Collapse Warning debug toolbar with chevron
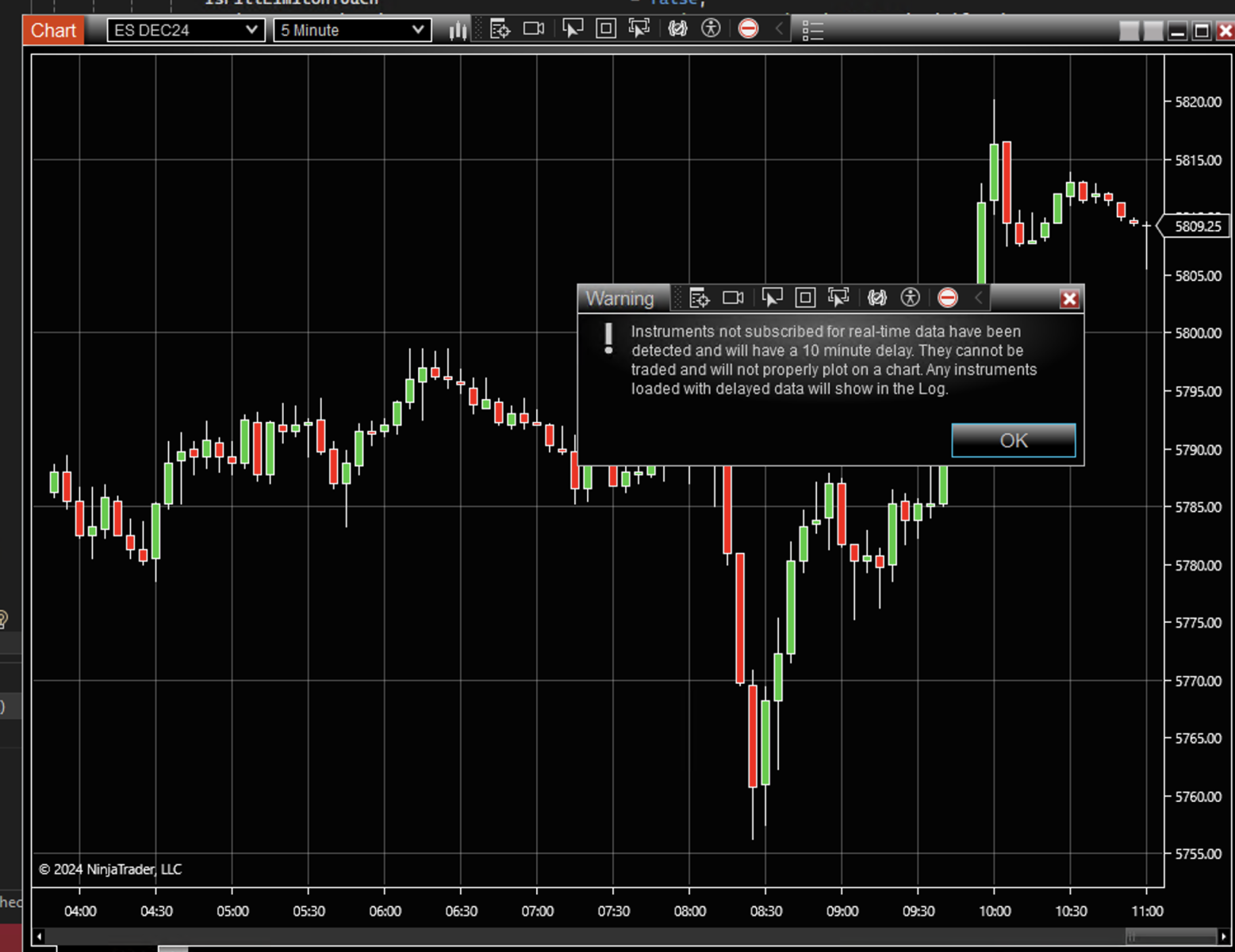 [978, 297]
